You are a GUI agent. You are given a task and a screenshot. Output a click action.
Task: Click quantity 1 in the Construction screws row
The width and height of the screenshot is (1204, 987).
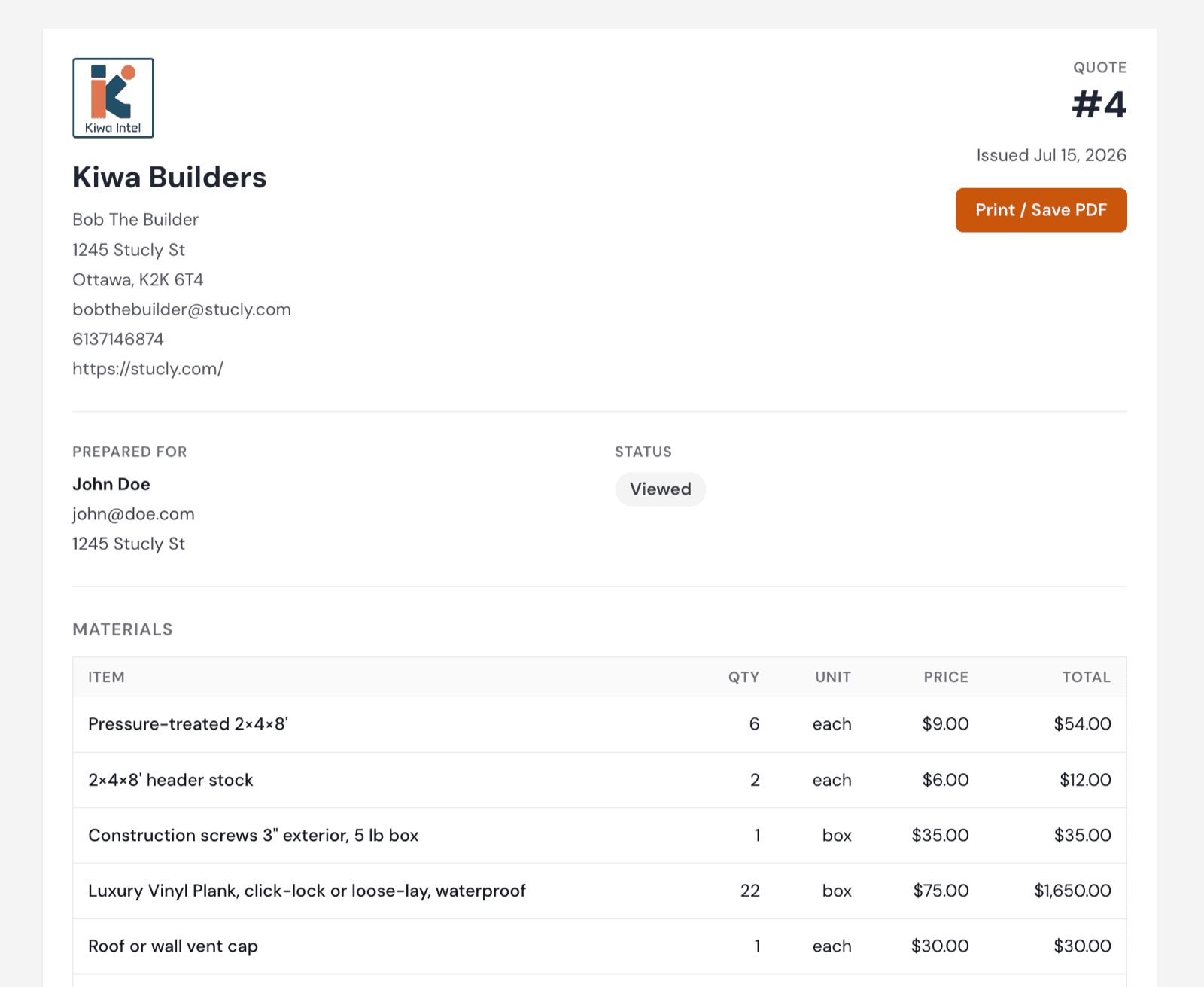pyautogui.click(x=757, y=836)
